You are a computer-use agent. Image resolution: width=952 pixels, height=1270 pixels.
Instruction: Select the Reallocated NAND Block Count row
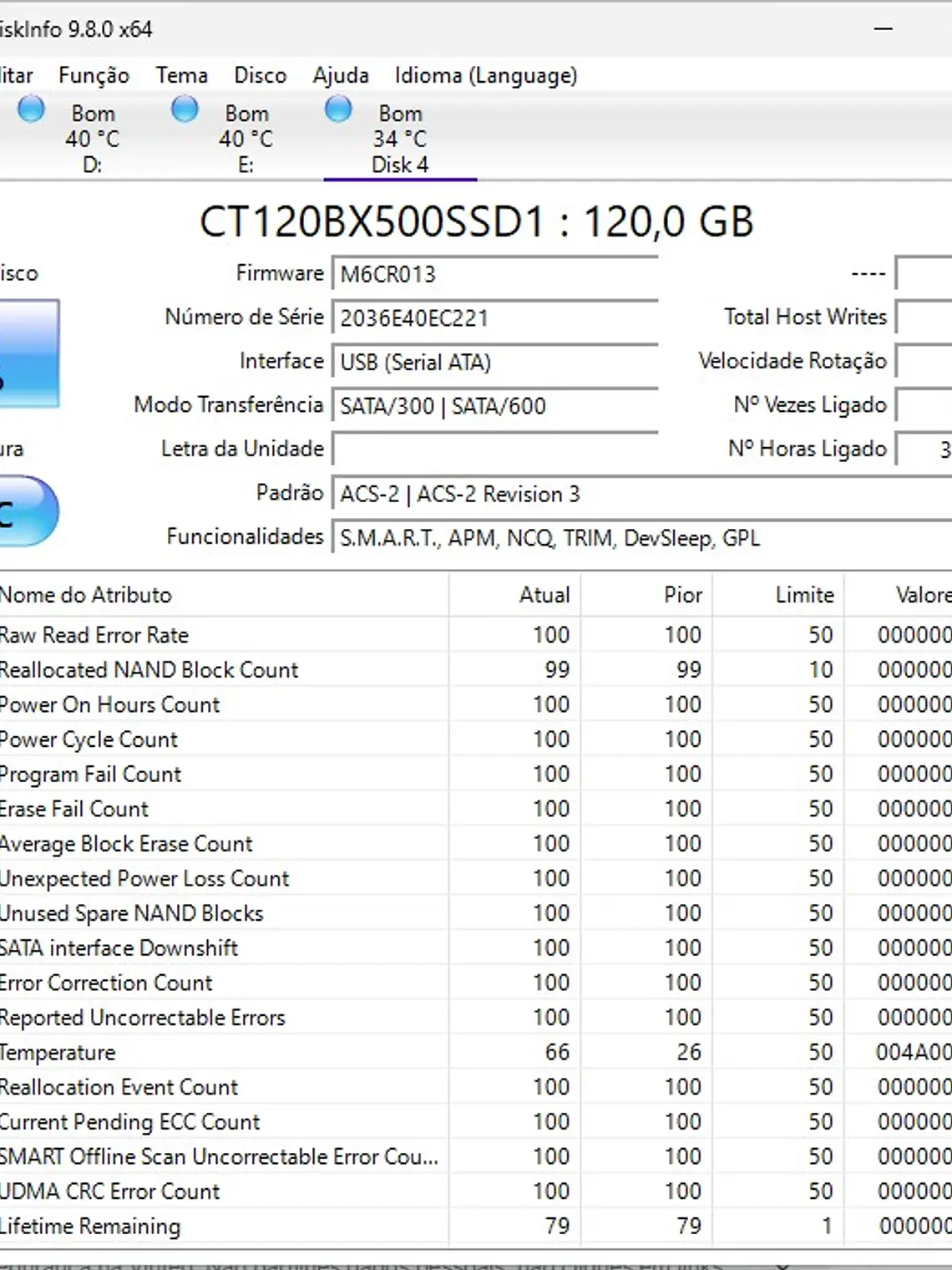476,670
